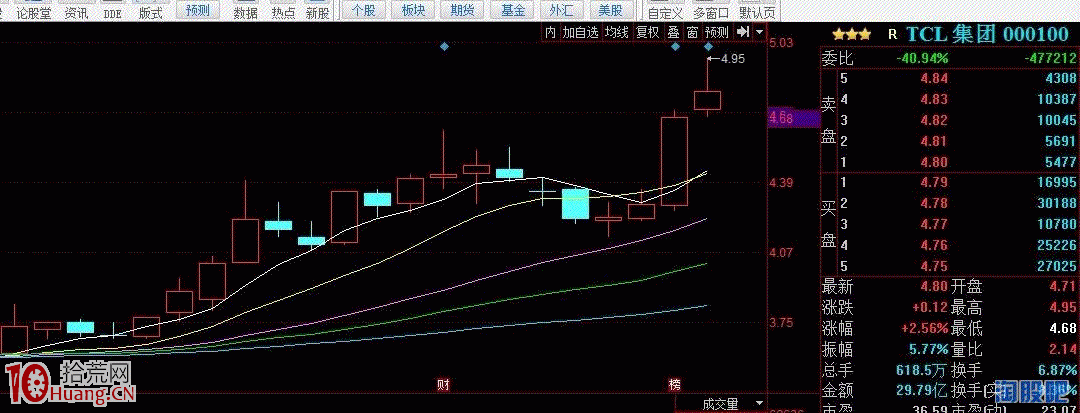Click the arrow beside 成交量
1080x413 pixels.
click(759, 403)
